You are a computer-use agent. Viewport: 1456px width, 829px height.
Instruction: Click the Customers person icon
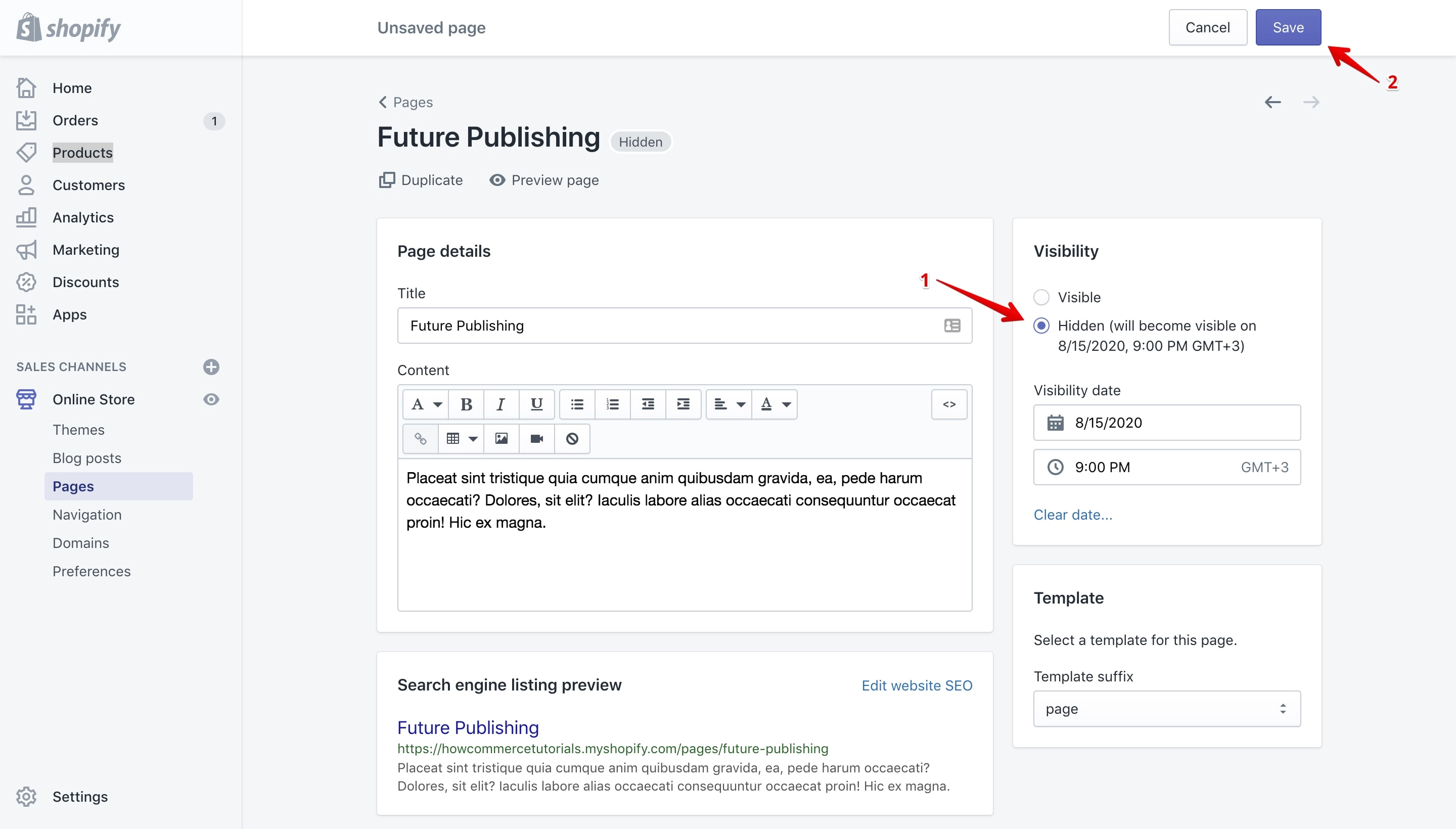pos(26,185)
